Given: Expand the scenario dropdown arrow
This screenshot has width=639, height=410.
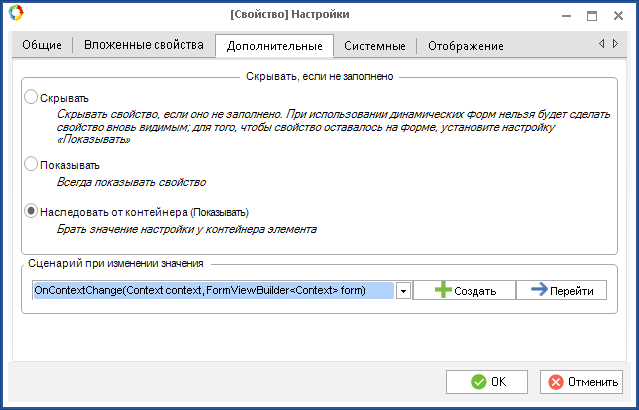Looking at the screenshot, I should 403,291.
